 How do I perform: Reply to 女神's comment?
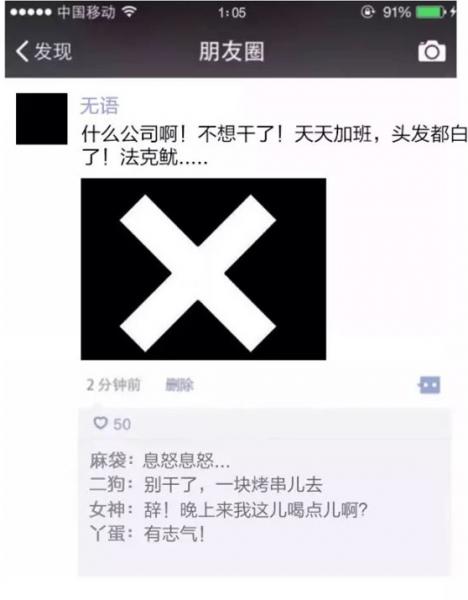[x=228, y=510]
